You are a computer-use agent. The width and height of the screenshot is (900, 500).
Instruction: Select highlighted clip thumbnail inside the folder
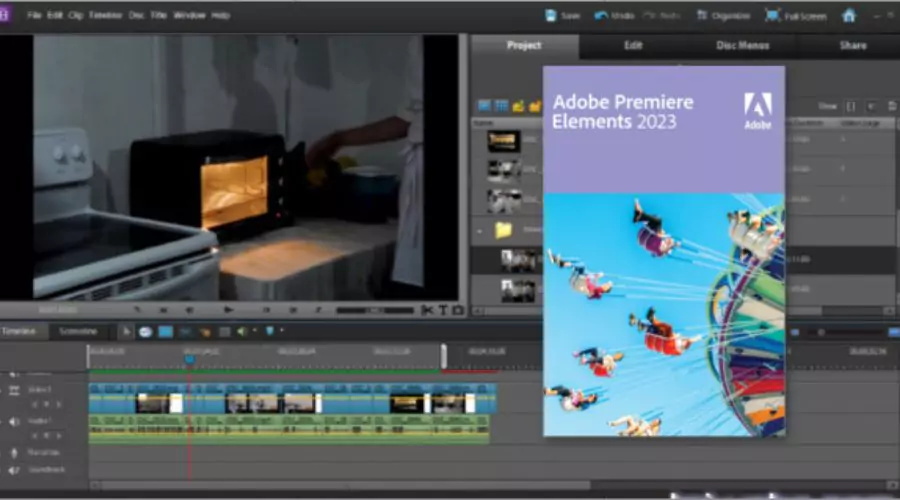pos(517,261)
